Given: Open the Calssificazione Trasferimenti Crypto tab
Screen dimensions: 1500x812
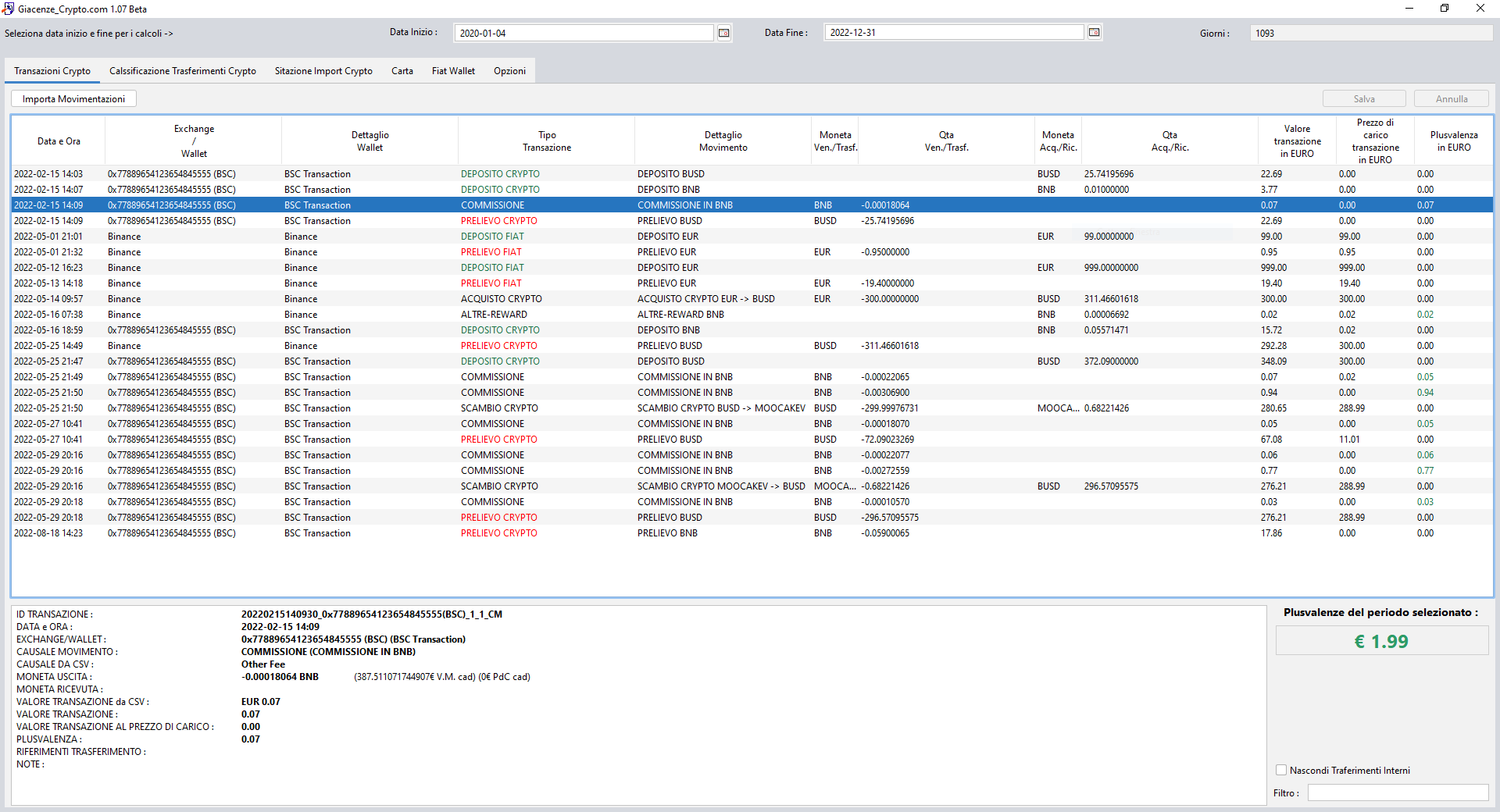Looking at the screenshot, I should click(182, 70).
